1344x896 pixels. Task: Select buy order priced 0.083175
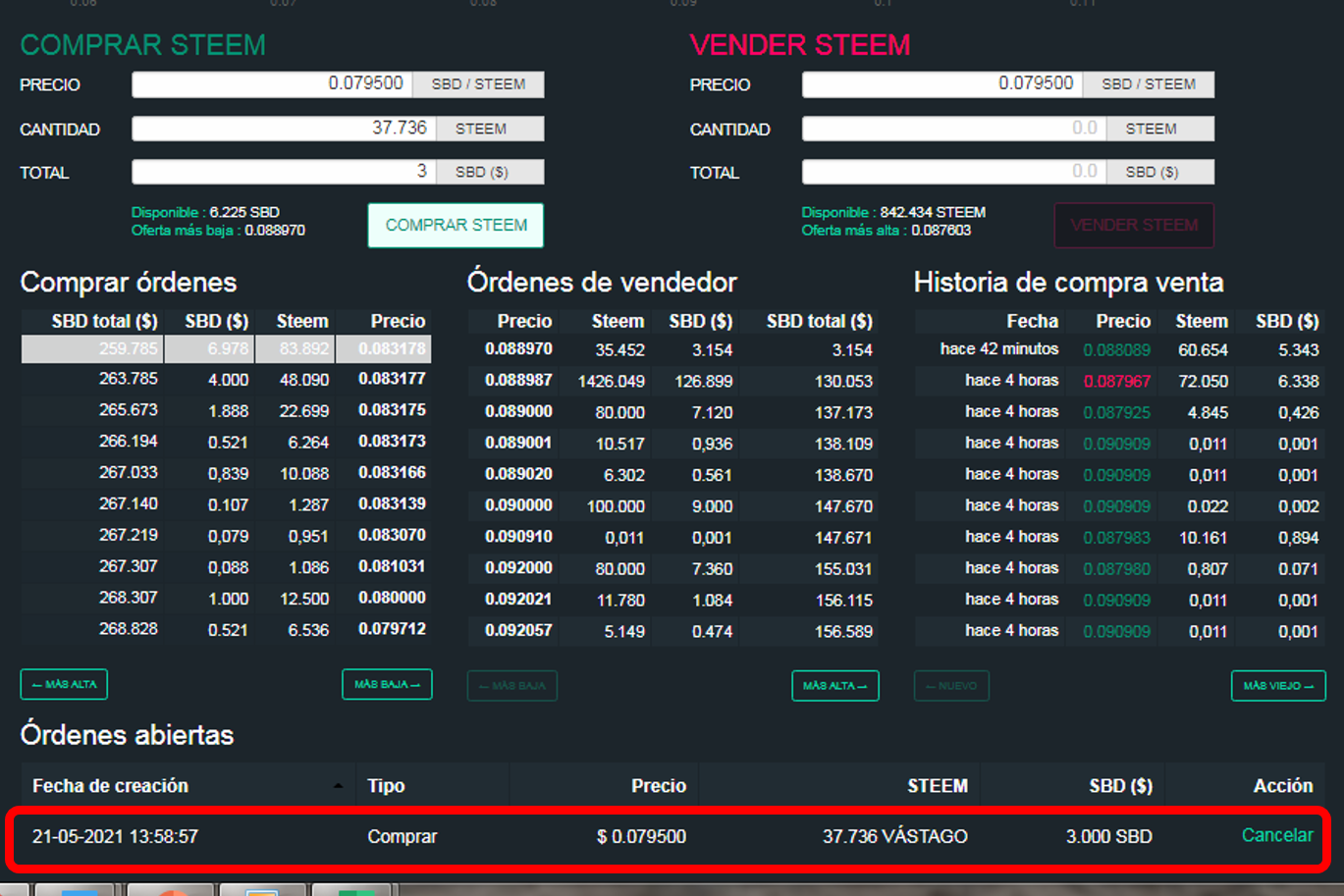(x=226, y=410)
